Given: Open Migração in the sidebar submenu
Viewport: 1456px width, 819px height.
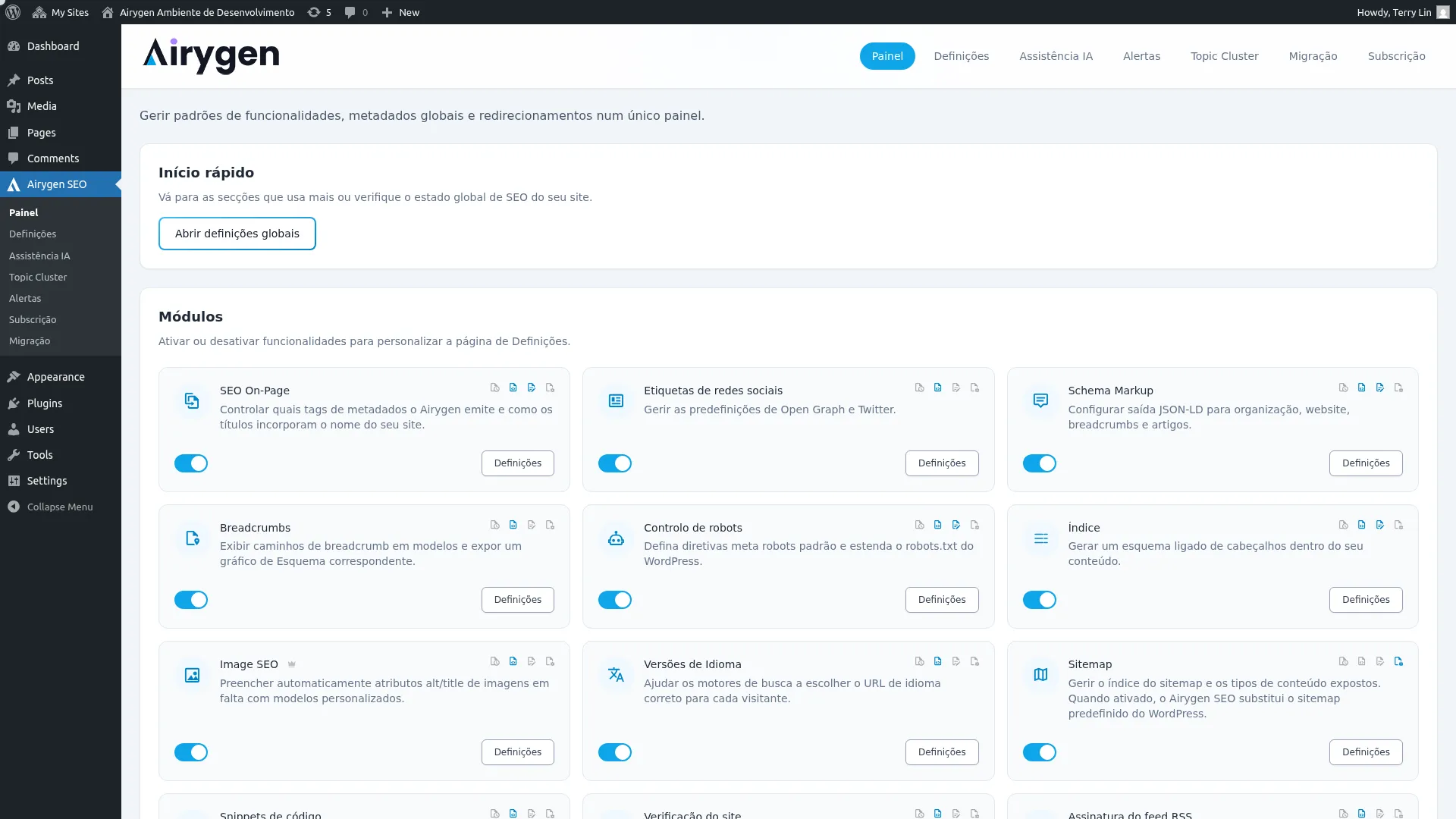Looking at the screenshot, I should coord(30,341).
